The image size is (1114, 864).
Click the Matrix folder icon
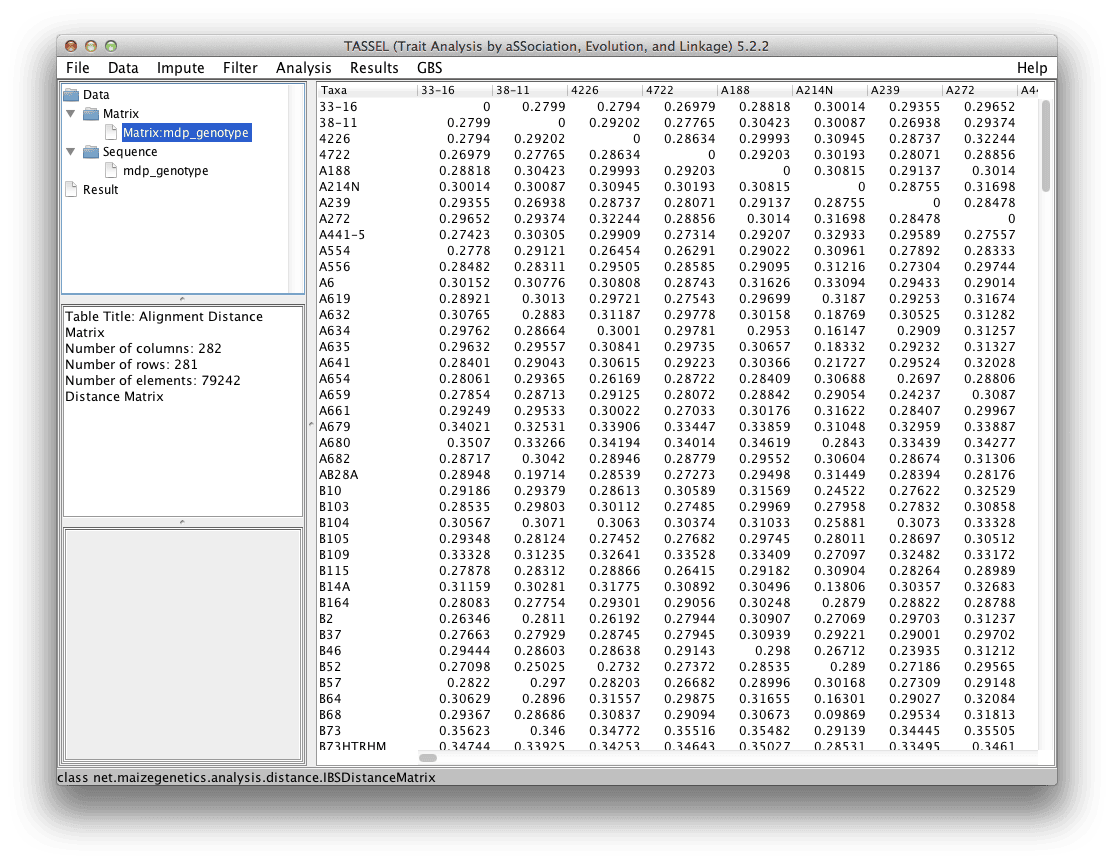pyautogui.click(x=91, y=114)
